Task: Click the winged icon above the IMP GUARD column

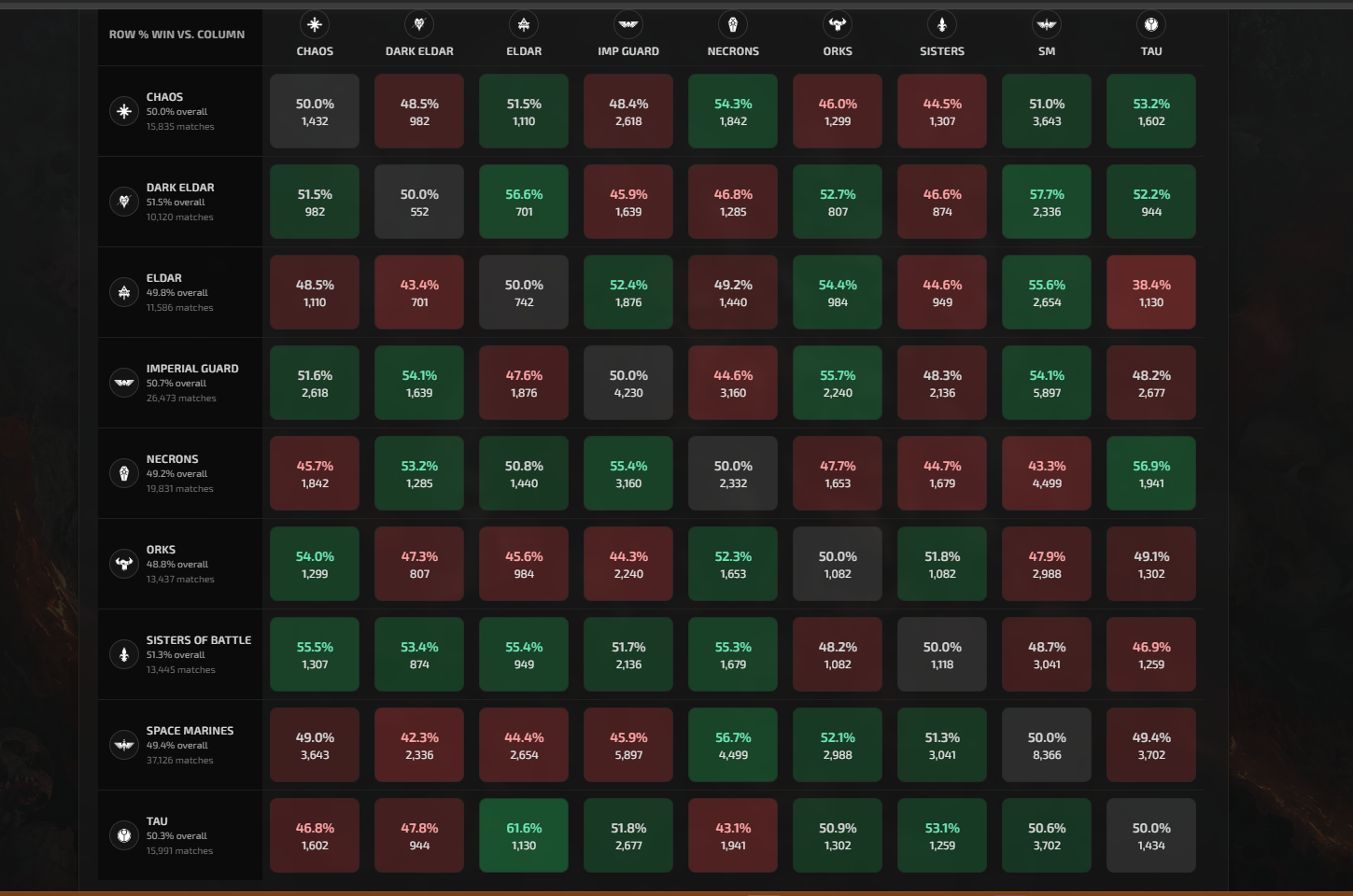Action: pos(628,24)
